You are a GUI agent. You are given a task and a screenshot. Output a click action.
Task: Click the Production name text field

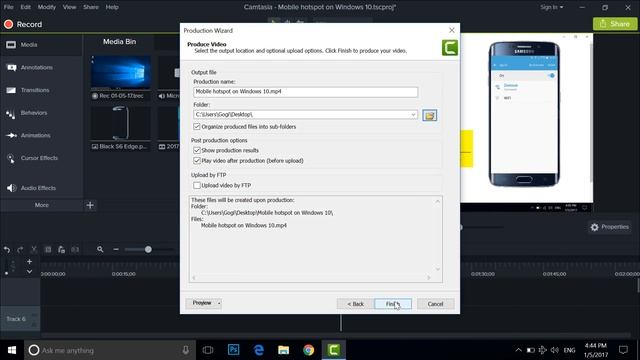305,92
